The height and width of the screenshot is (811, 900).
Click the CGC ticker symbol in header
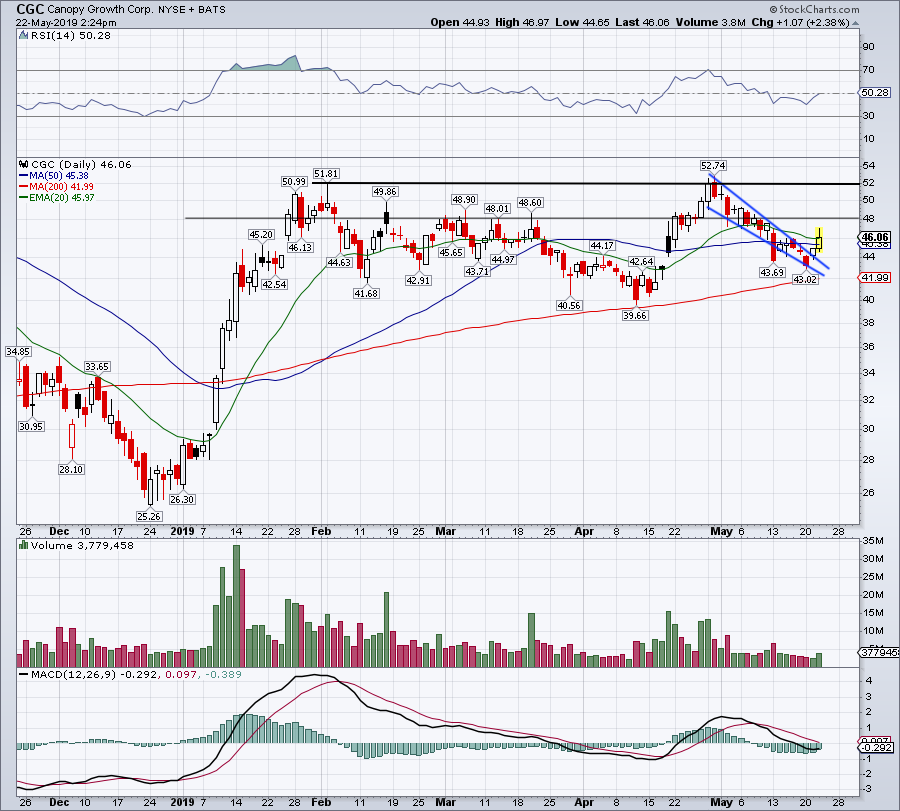(30, 9)
